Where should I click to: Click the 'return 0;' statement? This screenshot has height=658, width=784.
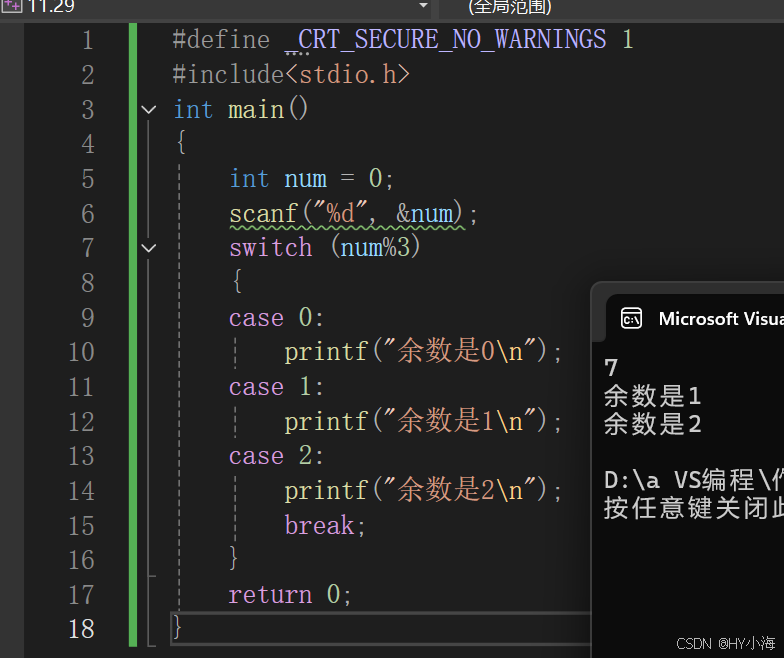[x=290, y=594]
